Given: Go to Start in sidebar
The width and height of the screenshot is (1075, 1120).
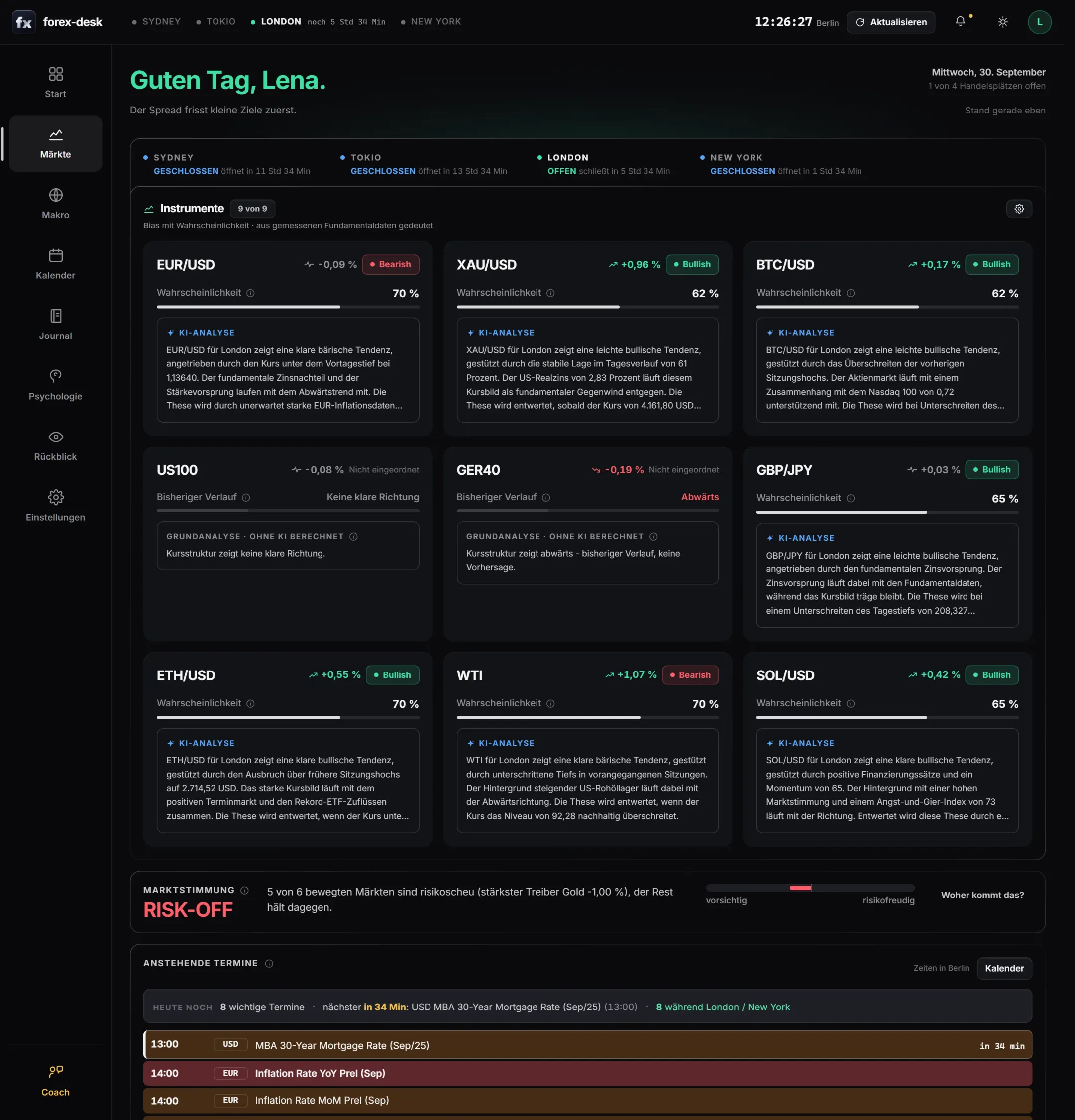Looking at the screenshot, I should 55,83.
